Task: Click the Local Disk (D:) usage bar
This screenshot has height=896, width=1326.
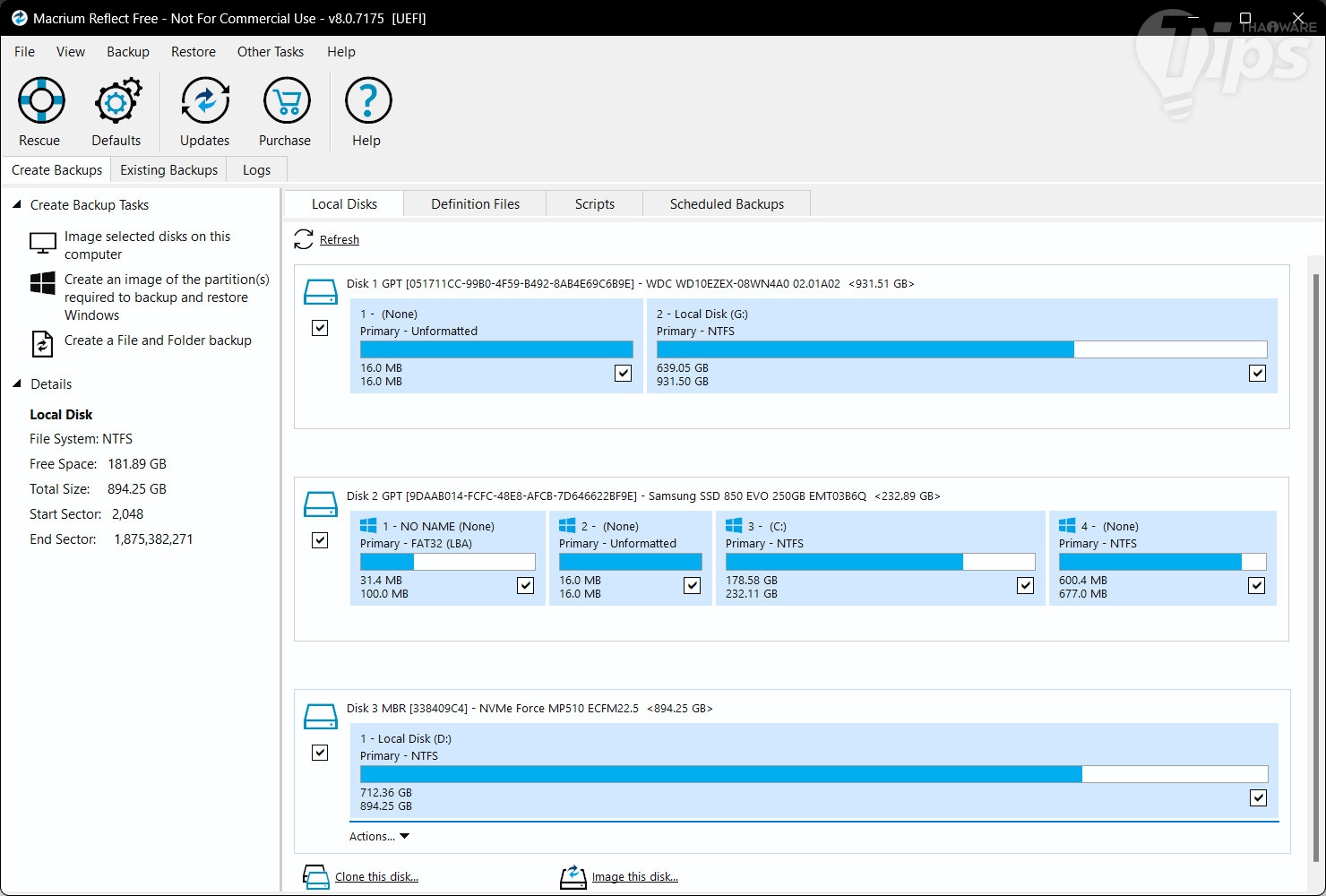Action: coord(813,774)
